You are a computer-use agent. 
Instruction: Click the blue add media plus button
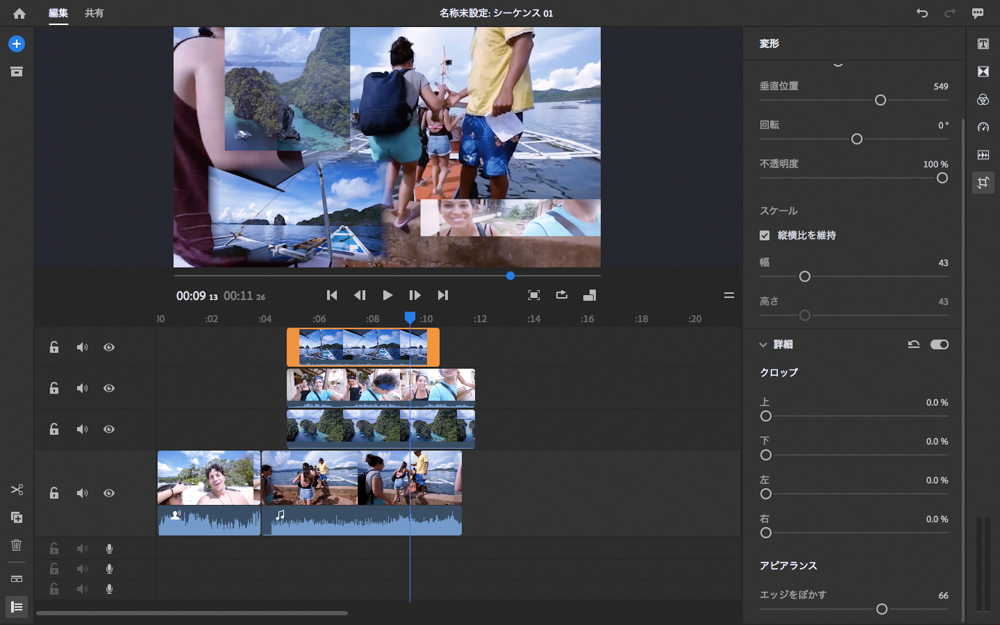pos(16,44)
